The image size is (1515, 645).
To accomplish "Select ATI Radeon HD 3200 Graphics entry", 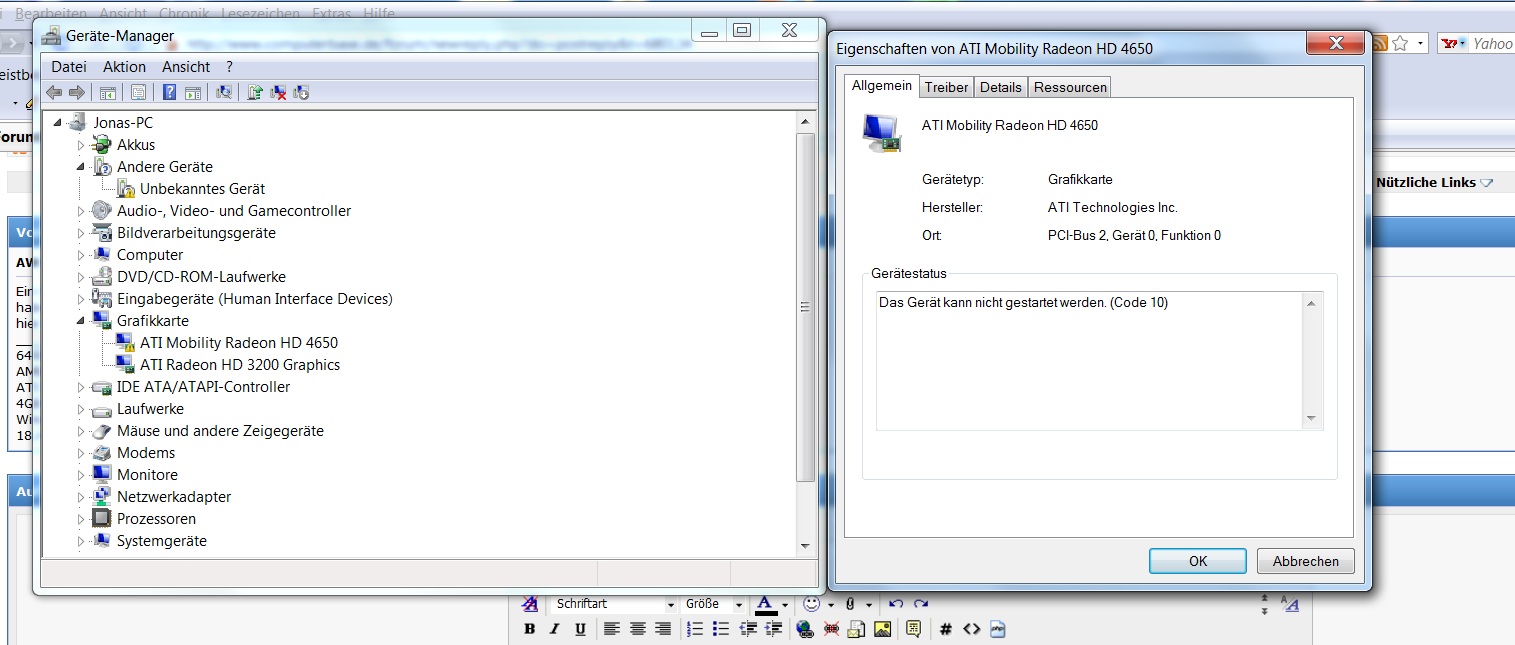I will point(240,365).
